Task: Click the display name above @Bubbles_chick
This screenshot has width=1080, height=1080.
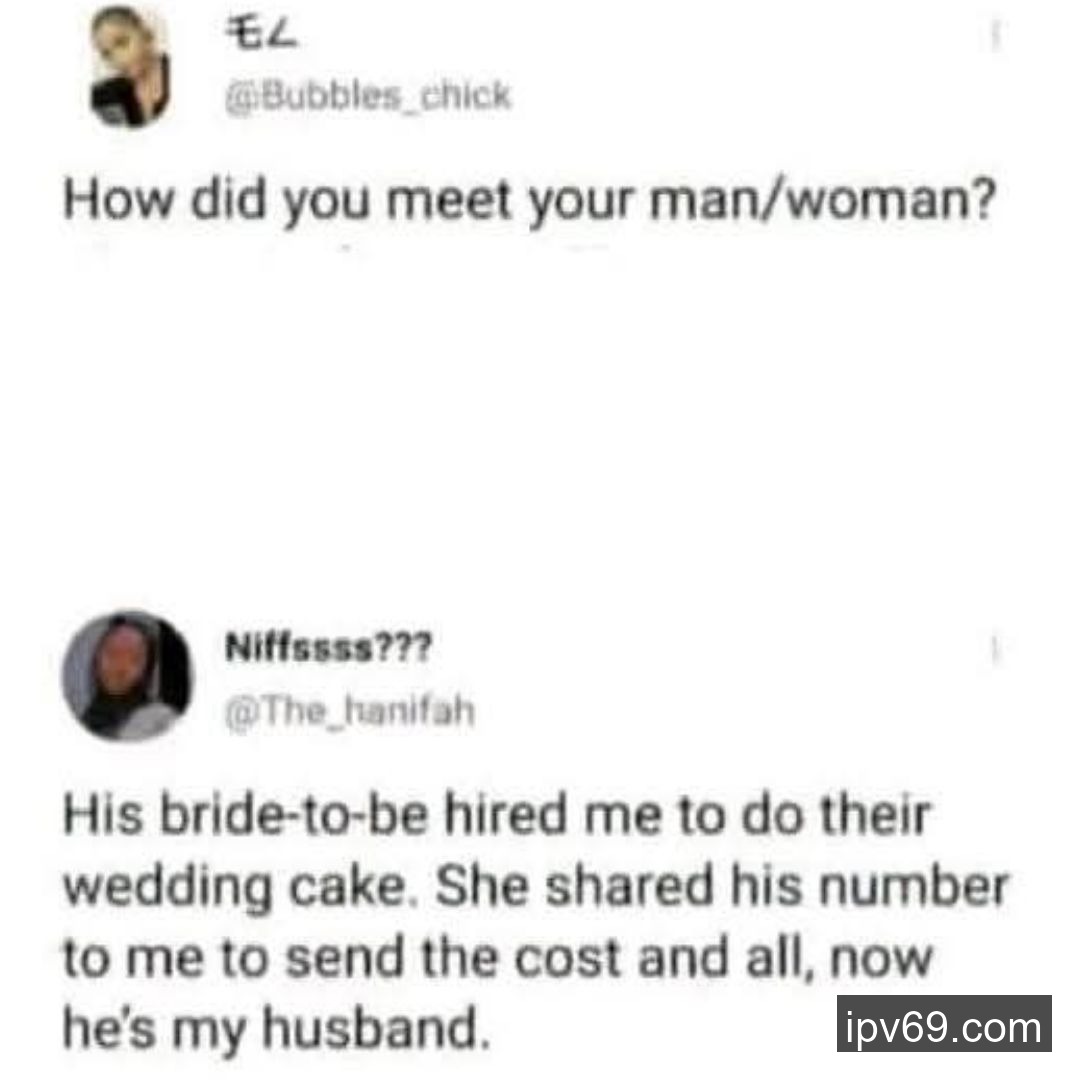Action: (262, 35)
